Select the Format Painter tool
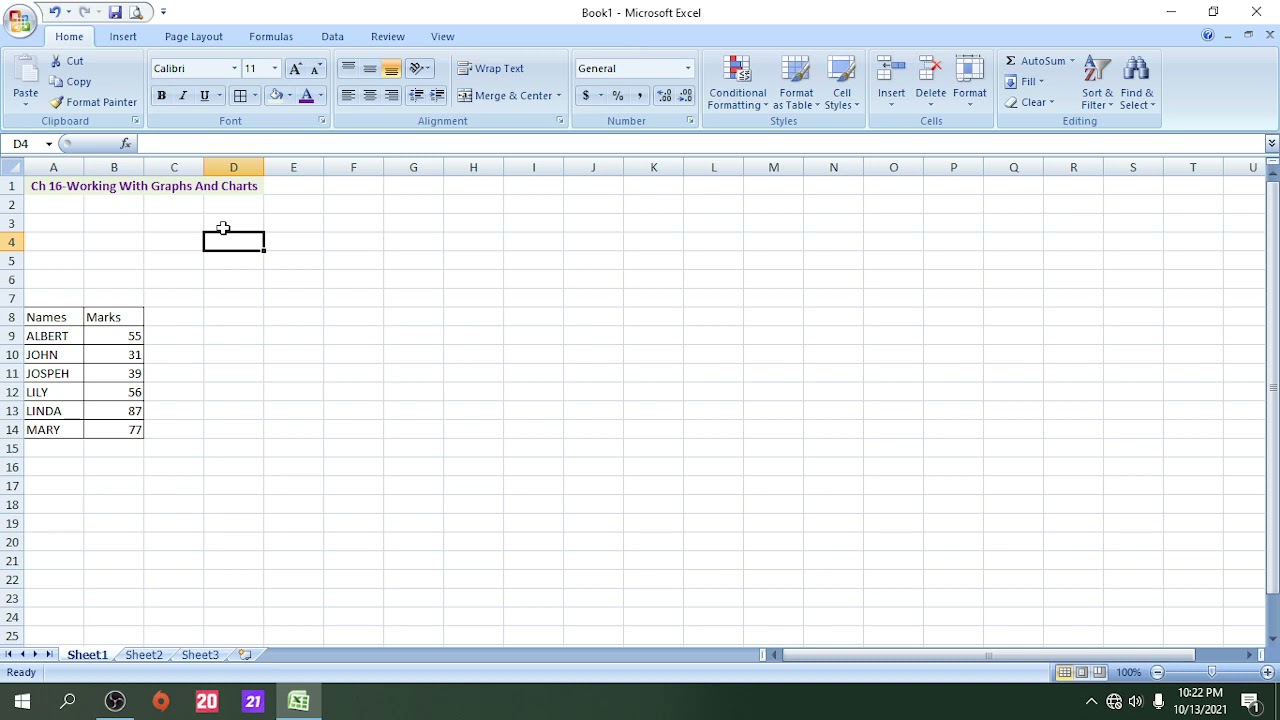Viewport: 1280px width, 720px height. point(93,102)
